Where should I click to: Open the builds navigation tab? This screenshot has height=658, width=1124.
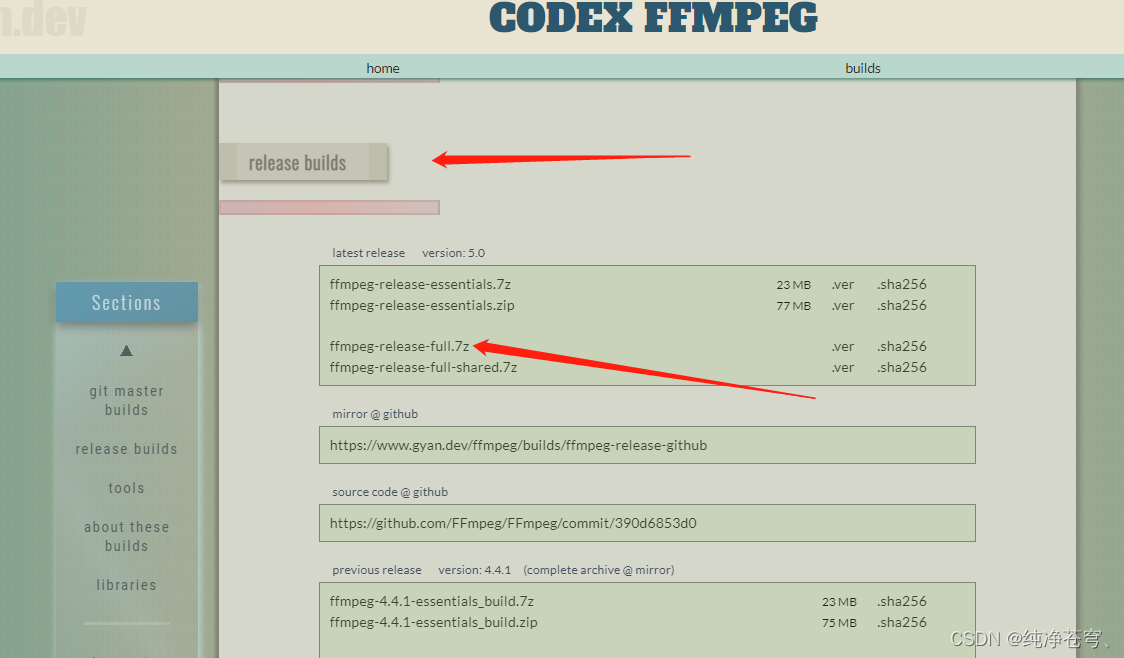862,68
